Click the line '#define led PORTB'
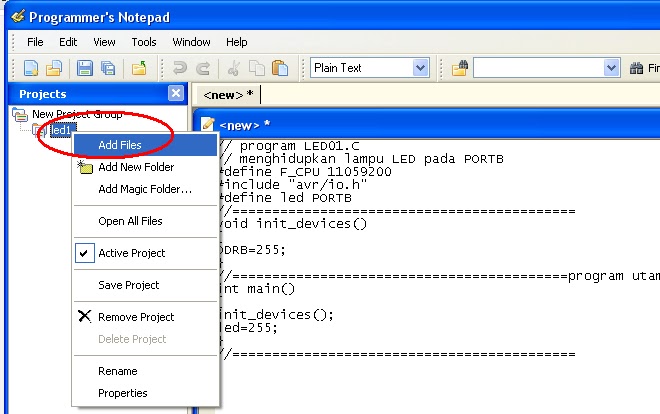 (286, 197)
